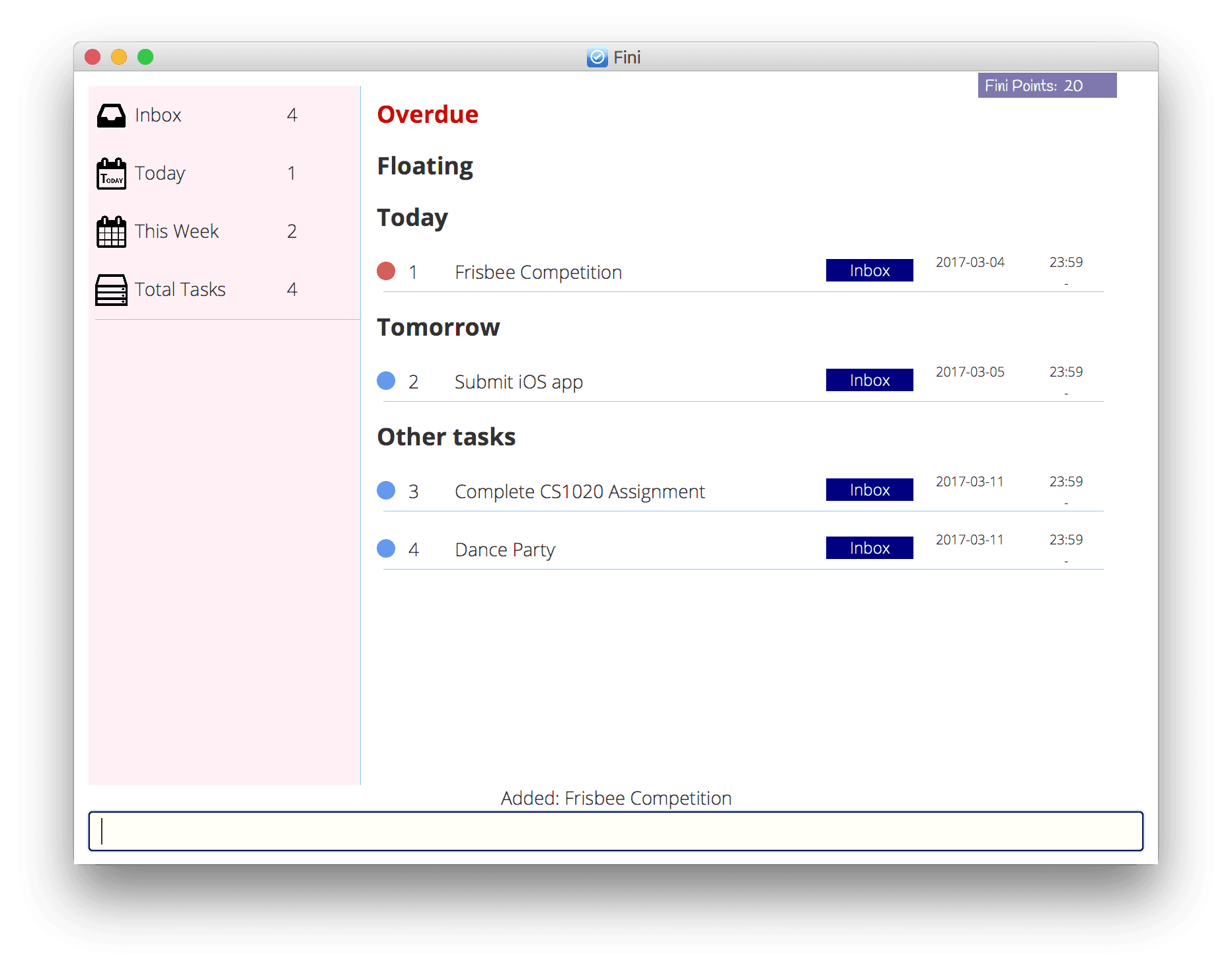Click the Overdue section heading
This screenshot has height=970, width=1232.
click(428, 114)
